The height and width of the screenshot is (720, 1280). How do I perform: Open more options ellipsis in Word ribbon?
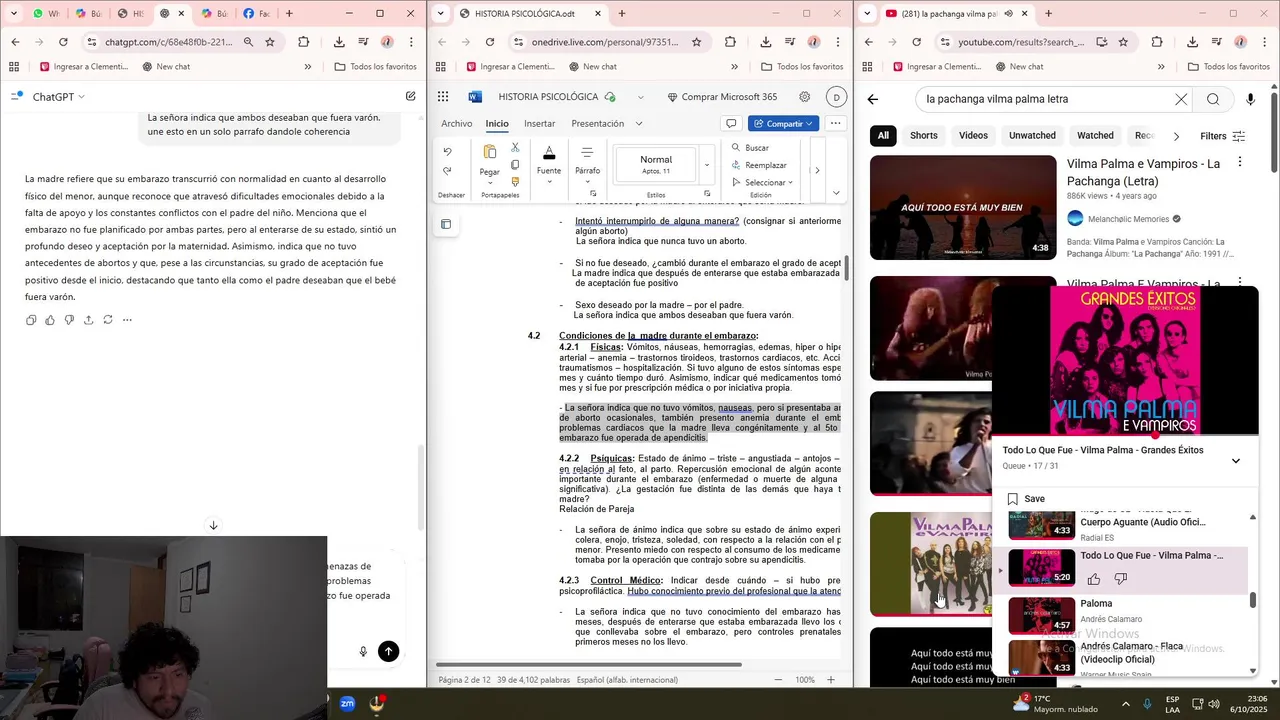click(x=835, y=124)
